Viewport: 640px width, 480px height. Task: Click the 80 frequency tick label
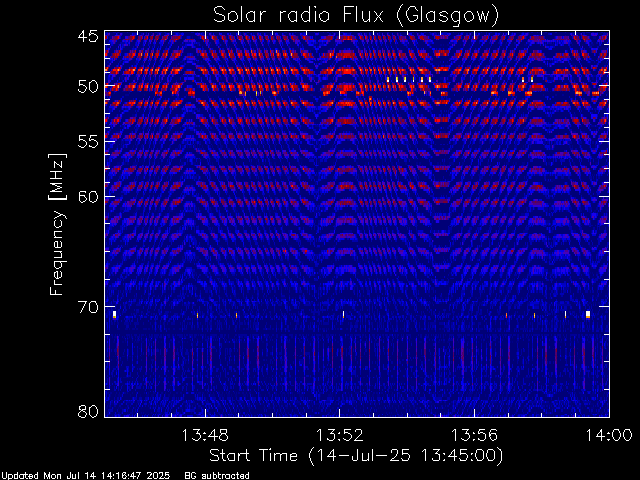(88, 411)
